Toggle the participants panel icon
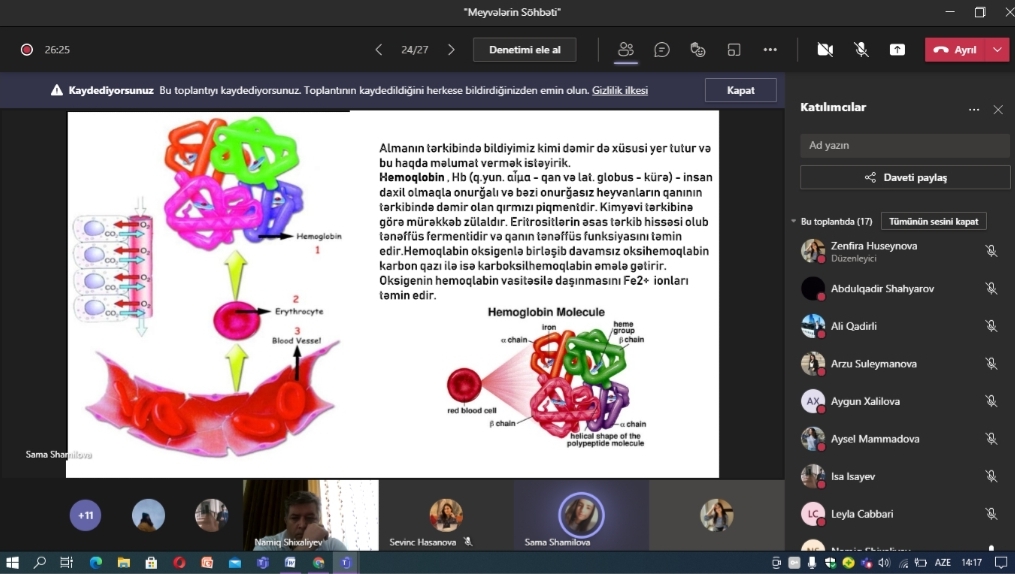The image size is (1015, 574). click(x=626, y=49)
